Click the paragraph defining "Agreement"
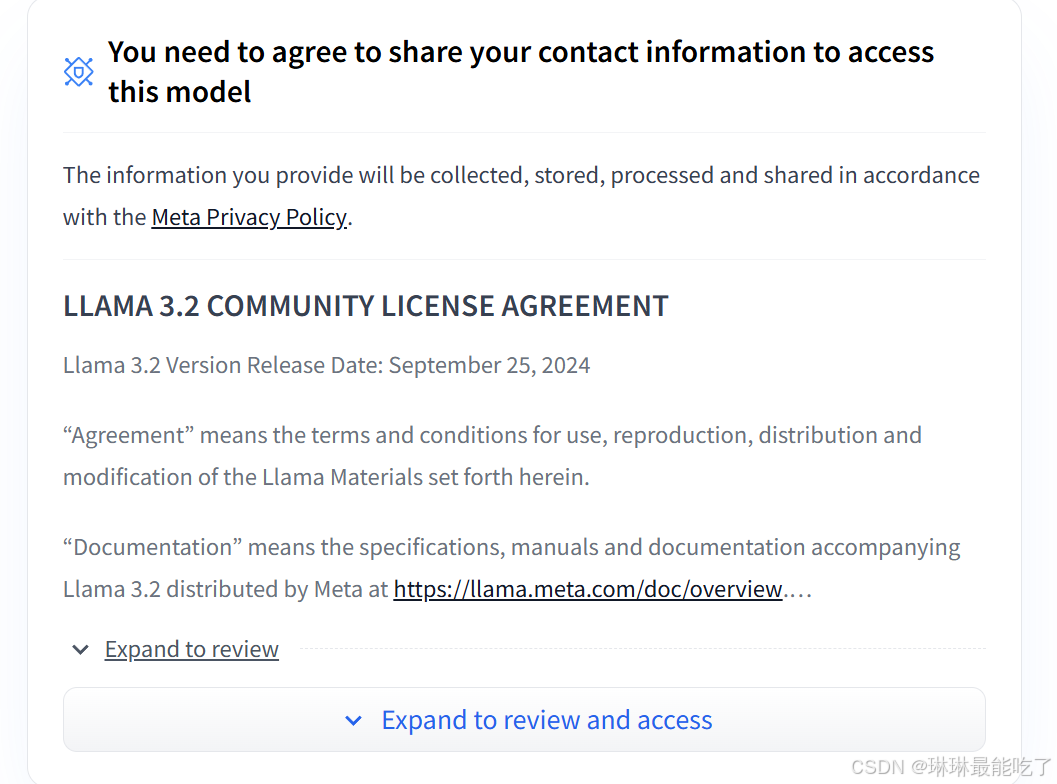Image resolution: width=1057 pixels, height=784 pixels. click(493, 456)
